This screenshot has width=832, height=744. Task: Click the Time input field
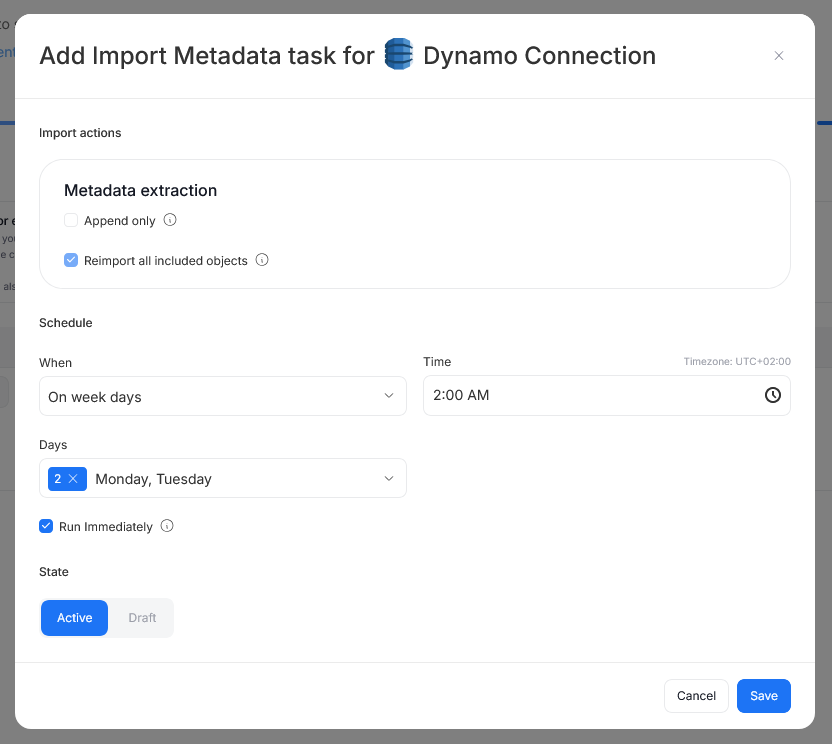[606, 395]
